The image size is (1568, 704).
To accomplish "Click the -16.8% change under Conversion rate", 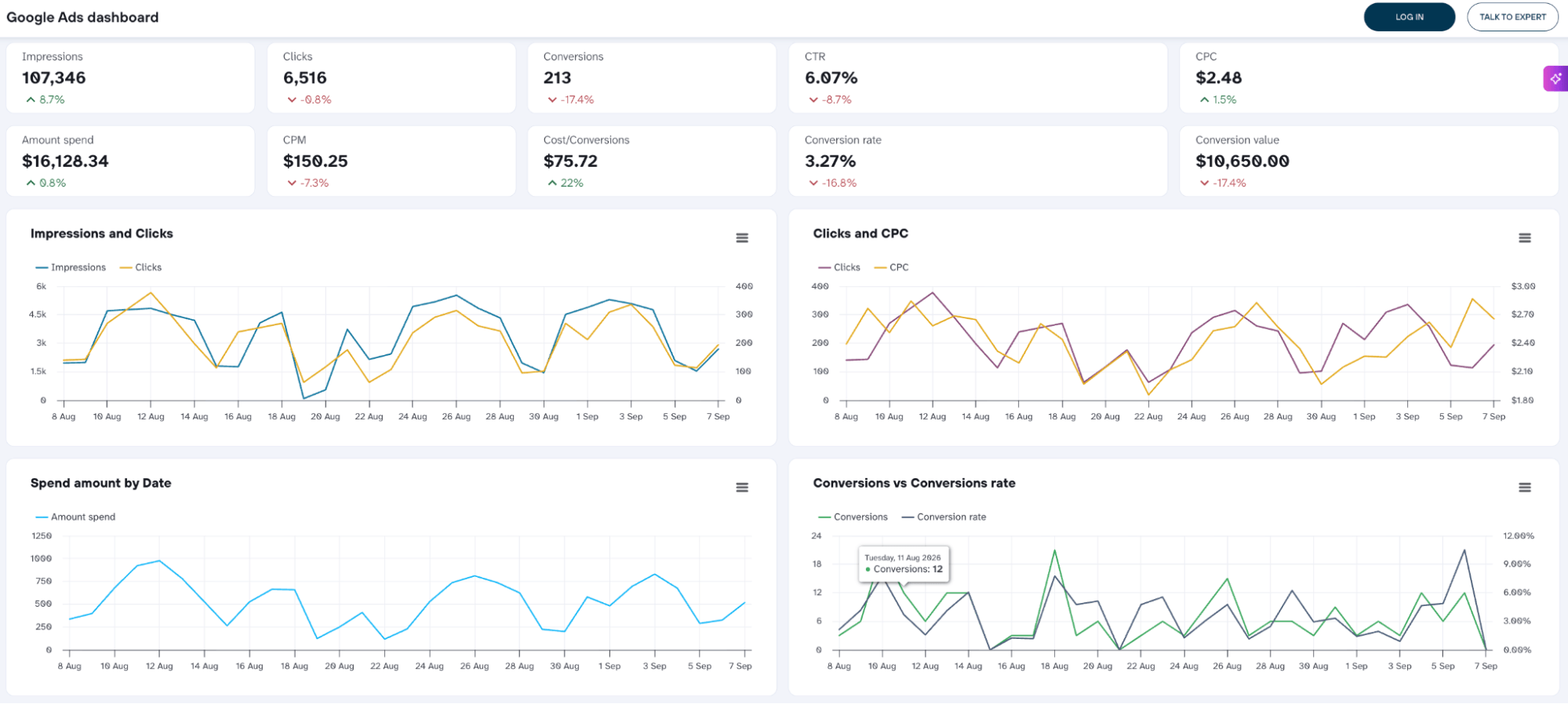I will pyautogui.click(x=832, y=183).
